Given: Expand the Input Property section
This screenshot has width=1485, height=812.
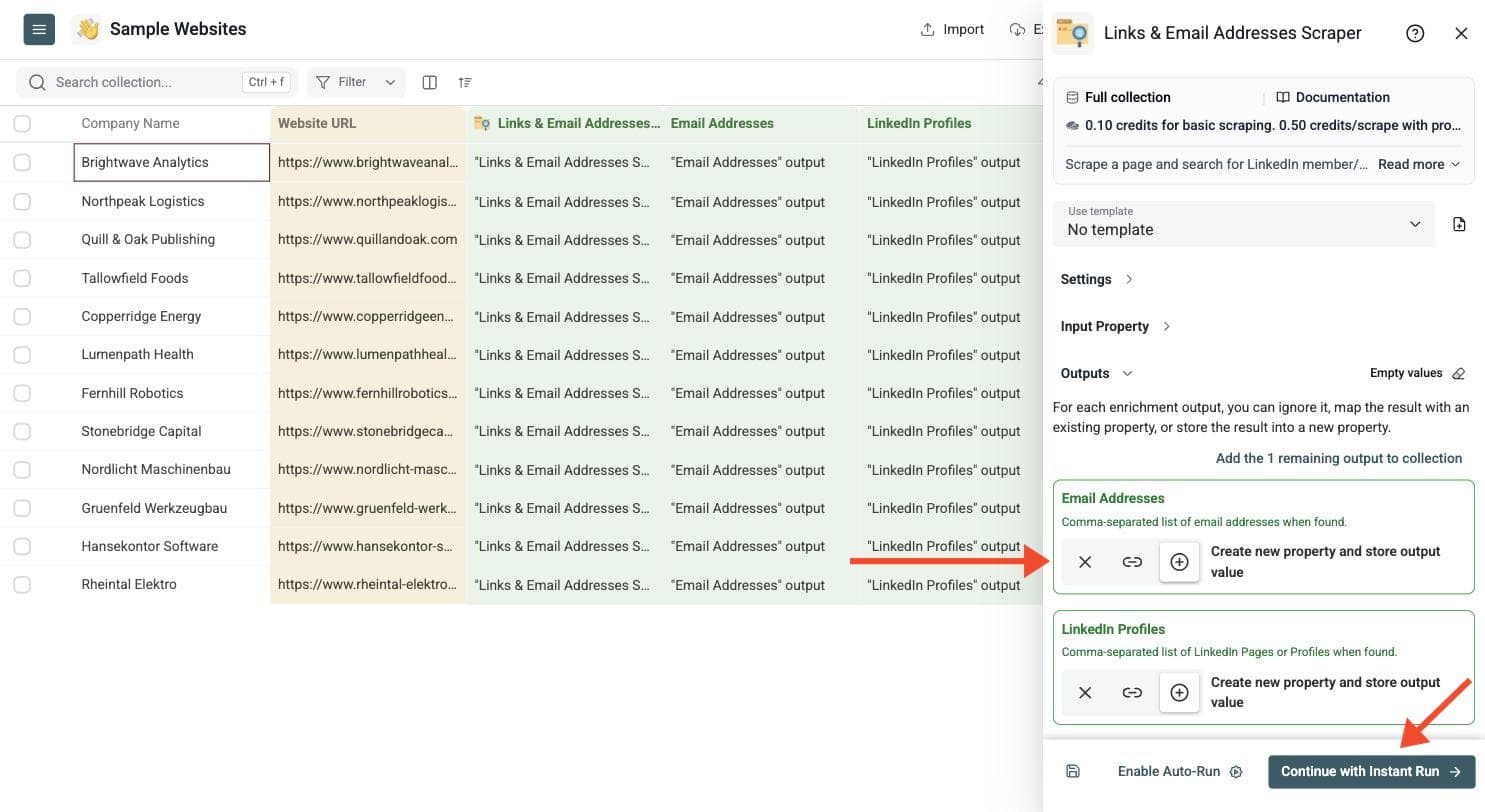Looking at the screenshot, I should (1115, 326).
